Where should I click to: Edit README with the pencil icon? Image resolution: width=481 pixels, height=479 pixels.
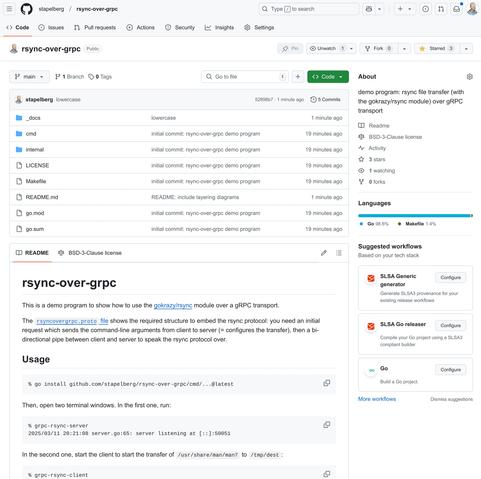(x=324, y=253)
